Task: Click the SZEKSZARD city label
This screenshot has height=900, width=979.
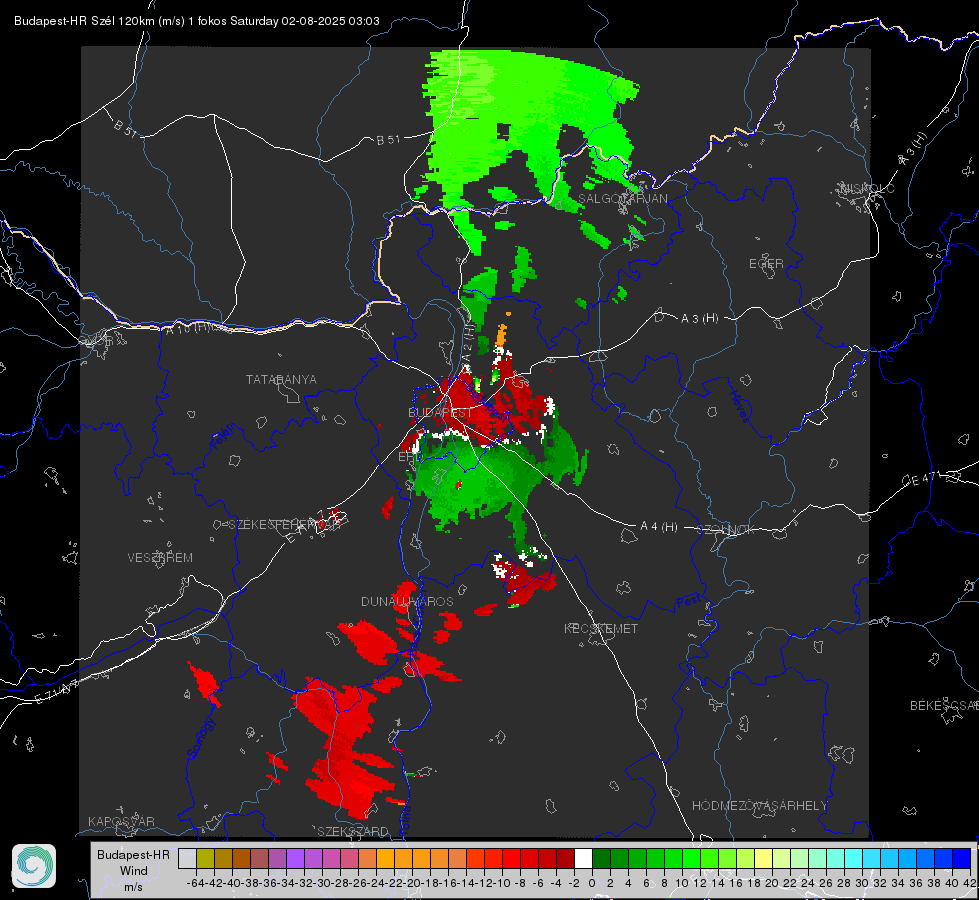Action: click(353, 831)
